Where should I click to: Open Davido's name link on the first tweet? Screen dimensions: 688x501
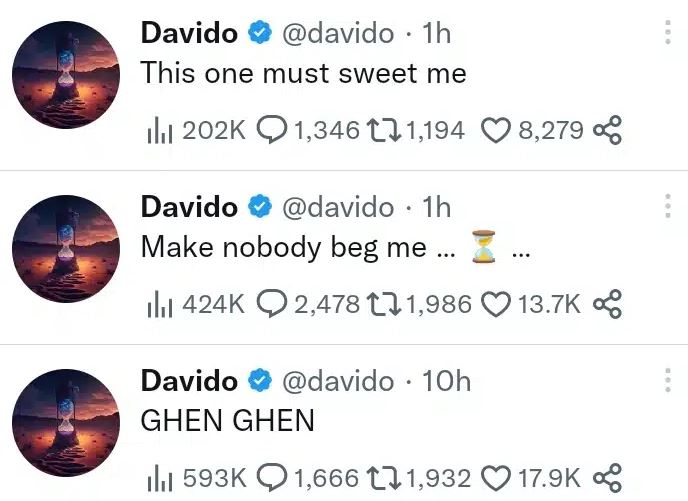pos(189,33)
